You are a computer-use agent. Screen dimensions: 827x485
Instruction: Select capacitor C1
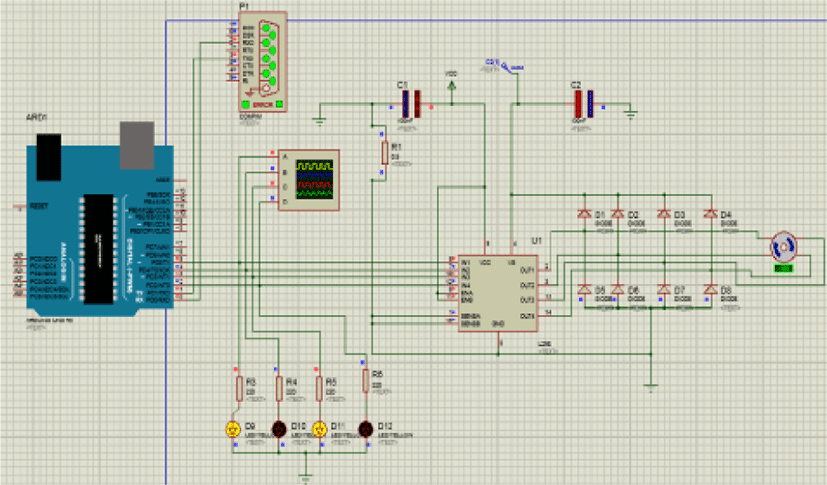411,104
